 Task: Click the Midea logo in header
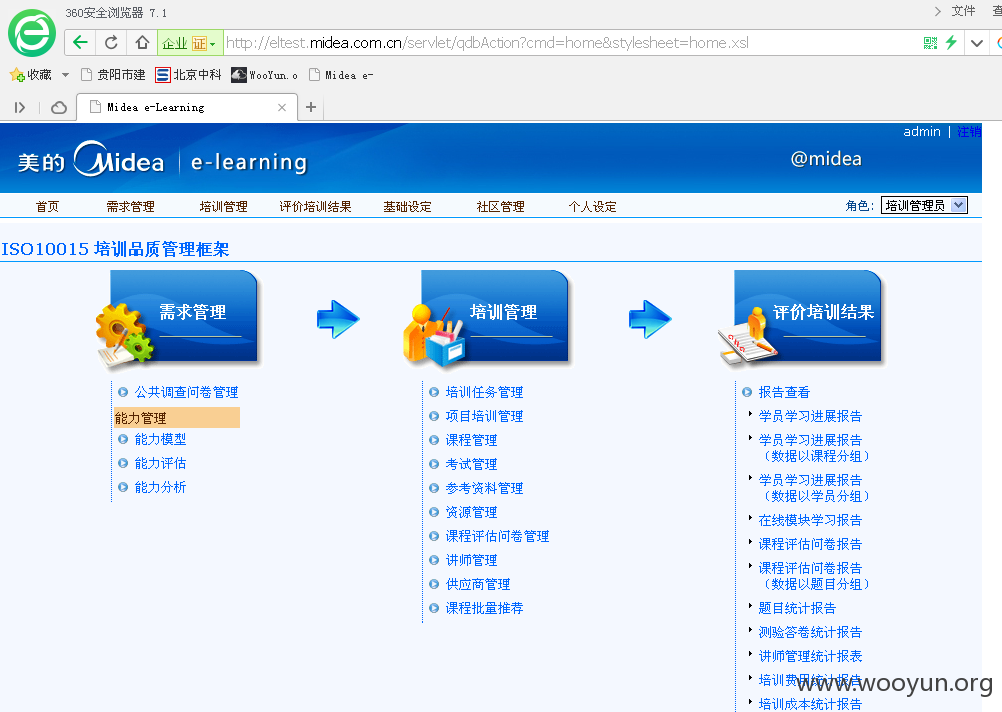point(119,159)
